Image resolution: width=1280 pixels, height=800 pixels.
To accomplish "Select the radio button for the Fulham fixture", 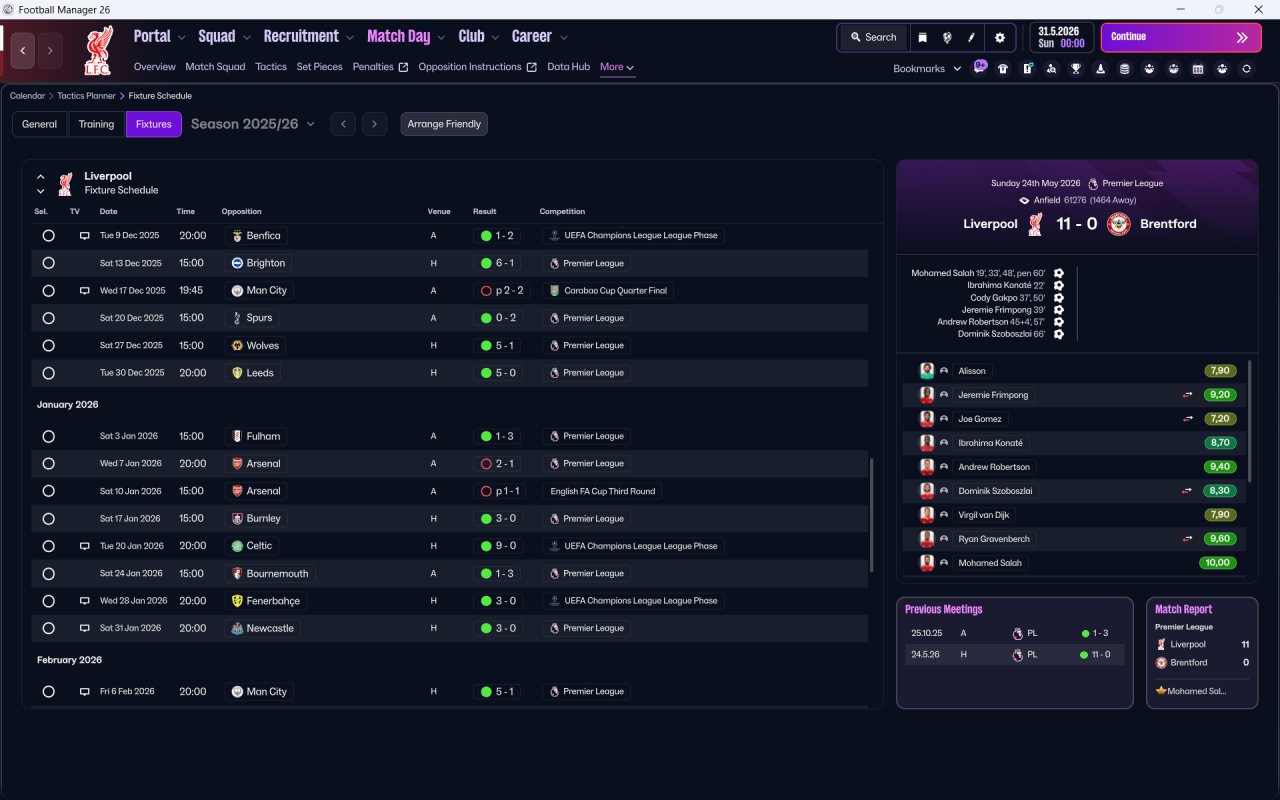I will click(48, 436).
